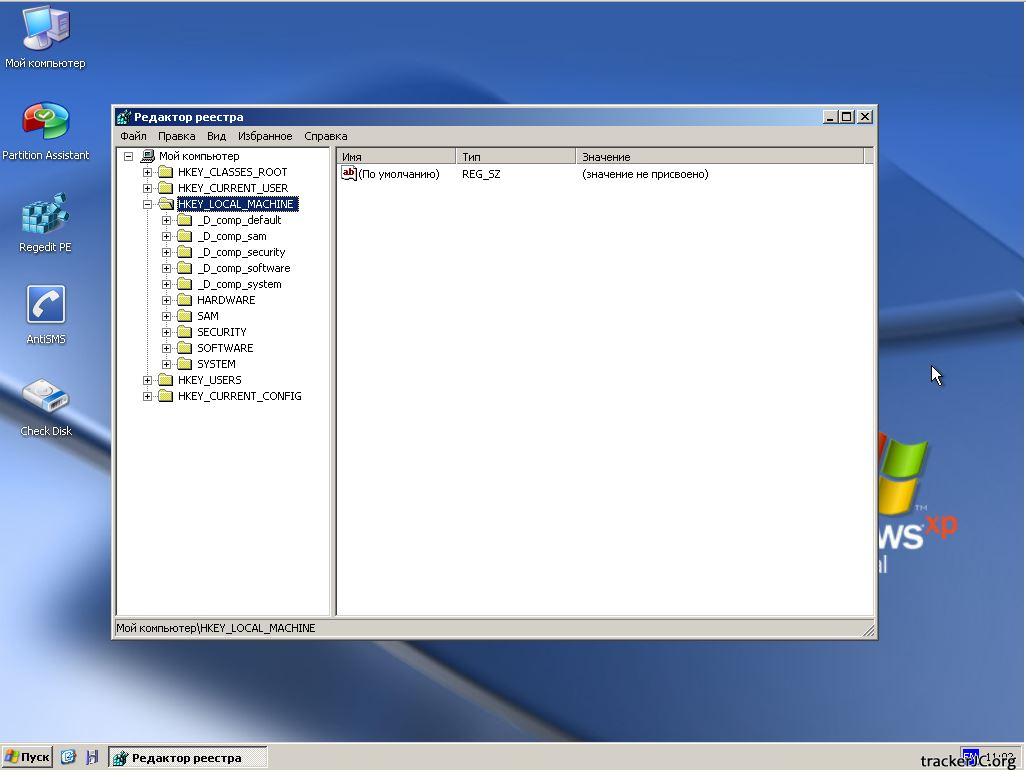Expand the HKEY_CLASSES_ROOT branch
Image resolution: width=1026 pixels, height=777 pixels.
pos(148,172)
